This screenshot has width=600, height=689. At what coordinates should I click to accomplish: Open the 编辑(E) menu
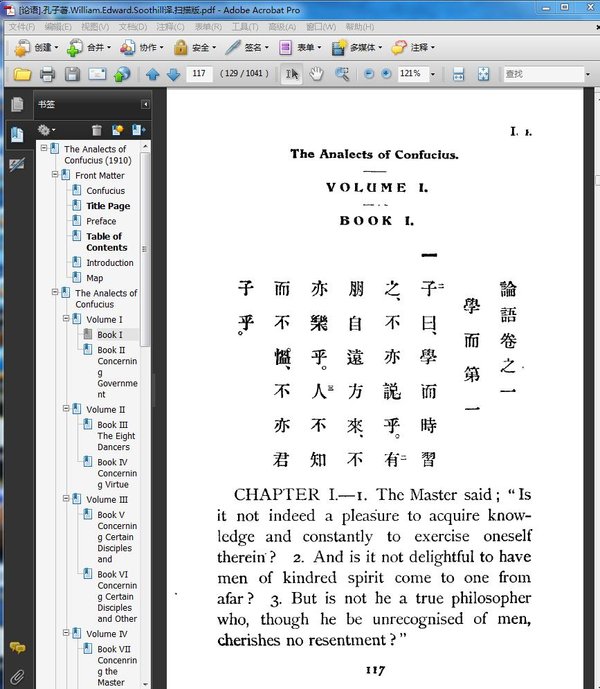58,27
